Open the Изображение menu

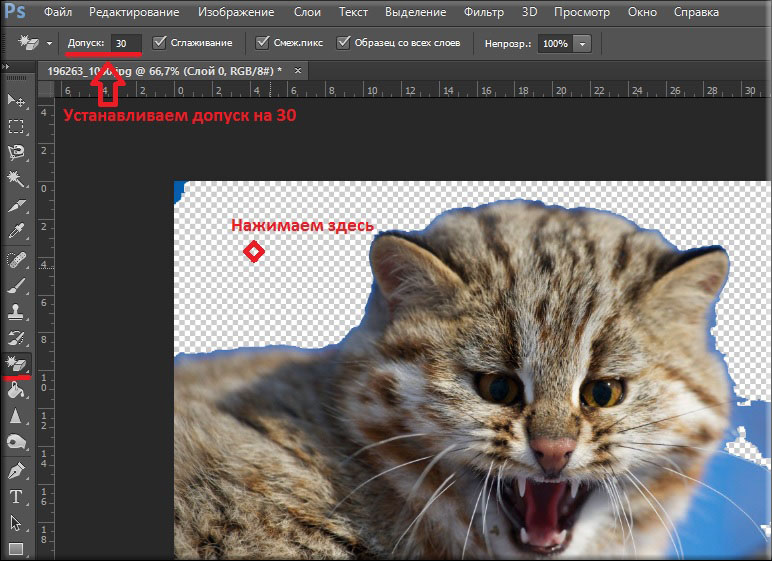pos(236,13)
